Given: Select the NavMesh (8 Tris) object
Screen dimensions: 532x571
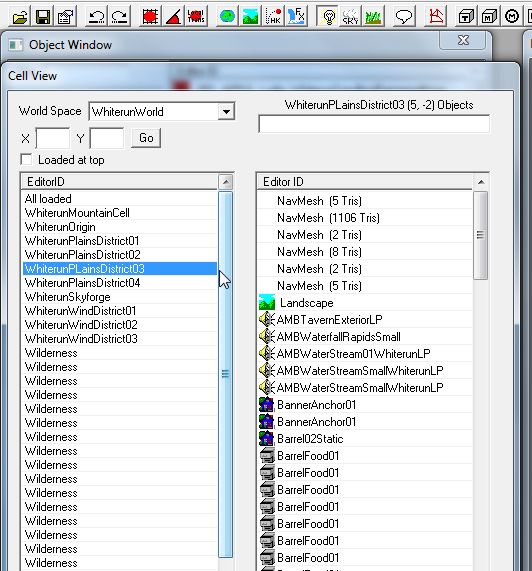Looking at the screenshot, I should click(x=365, y=252).
